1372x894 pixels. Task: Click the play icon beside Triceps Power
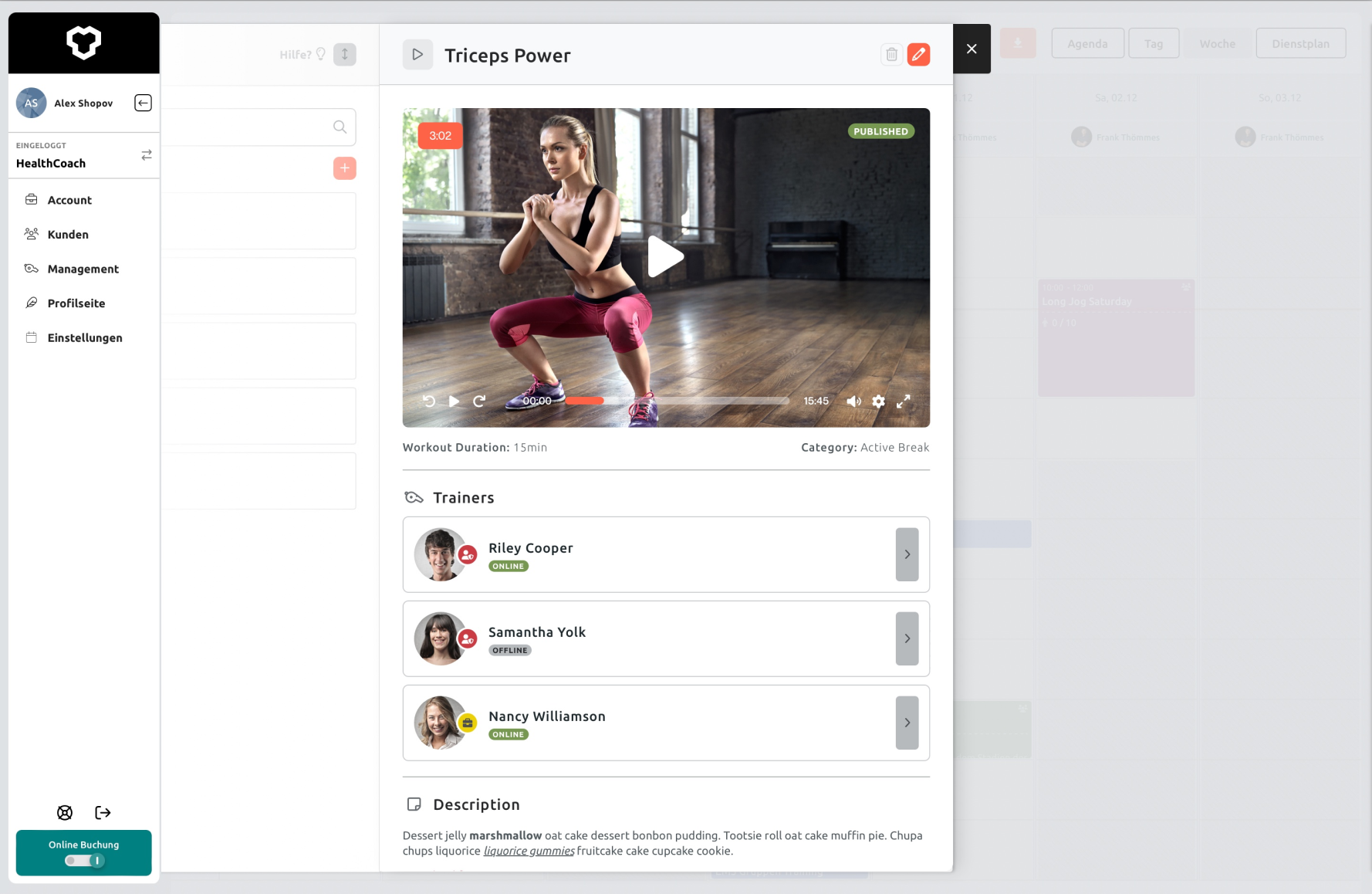(x=417, y=55)
